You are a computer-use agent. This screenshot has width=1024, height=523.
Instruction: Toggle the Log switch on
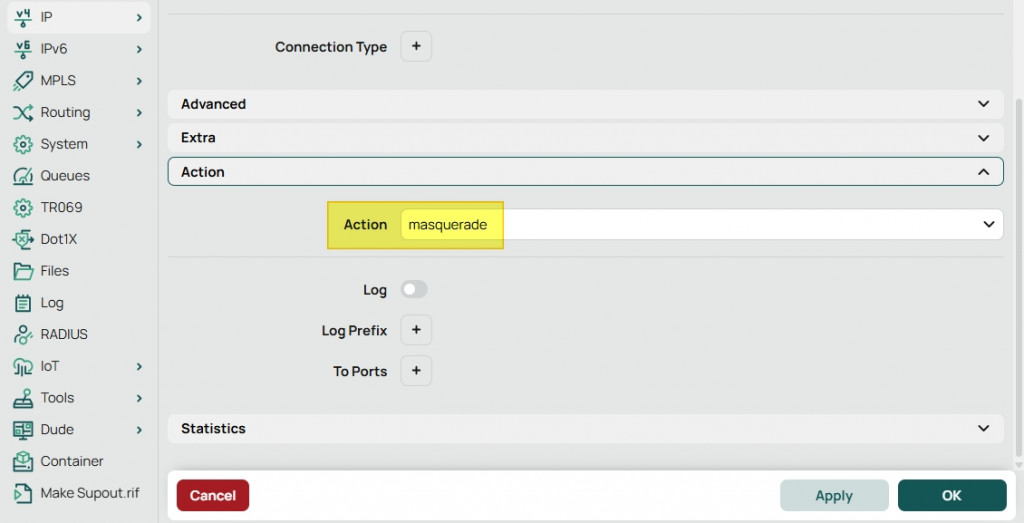pyautogui.click(x=414, y=290)
